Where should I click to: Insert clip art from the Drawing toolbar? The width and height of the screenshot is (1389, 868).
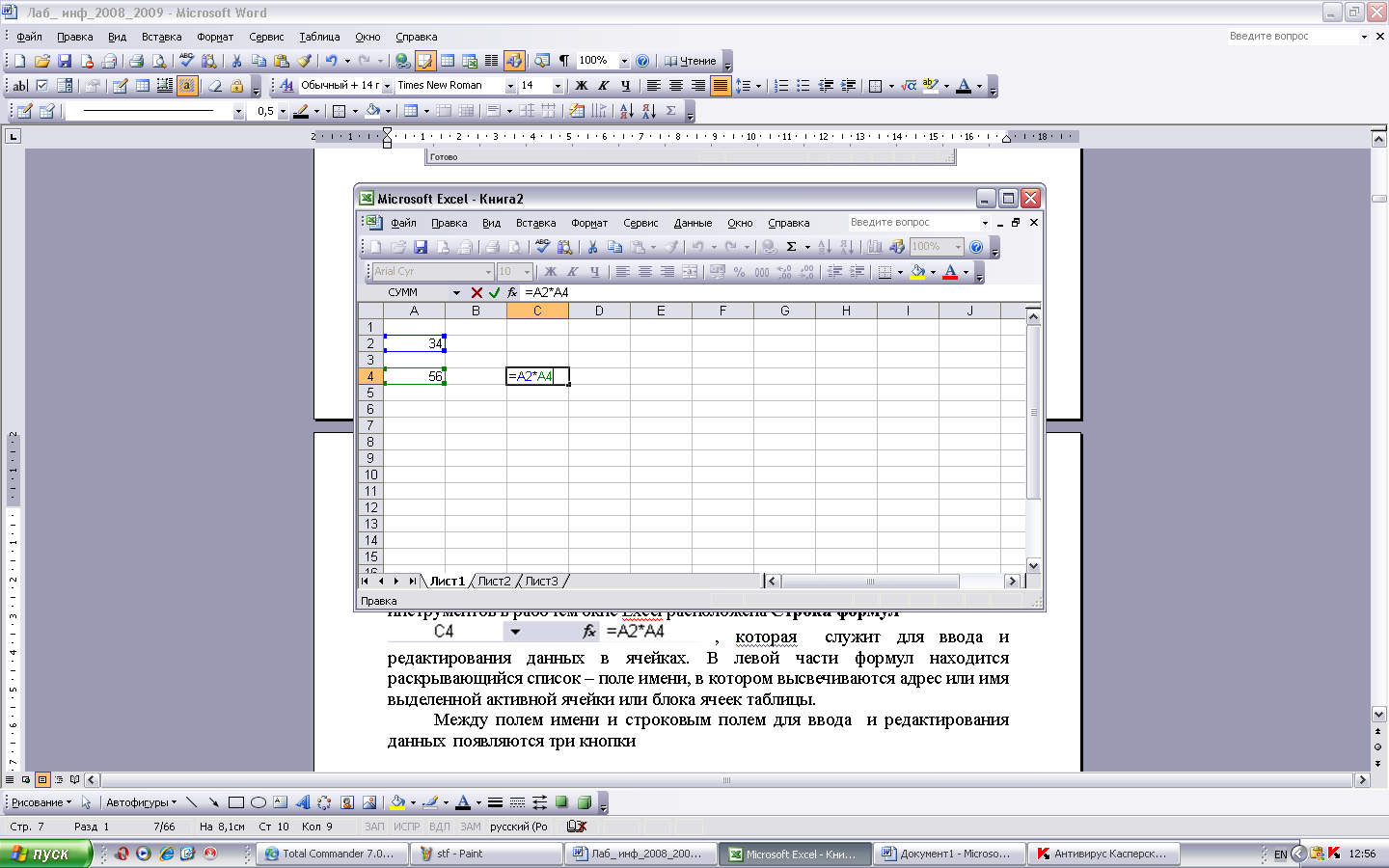pyautogui.click(x=347, y=802)
